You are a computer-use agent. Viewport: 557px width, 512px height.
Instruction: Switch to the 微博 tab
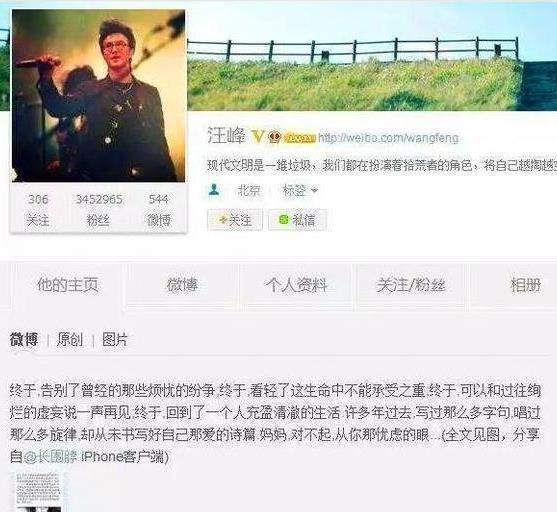click(x=182, y=285)
